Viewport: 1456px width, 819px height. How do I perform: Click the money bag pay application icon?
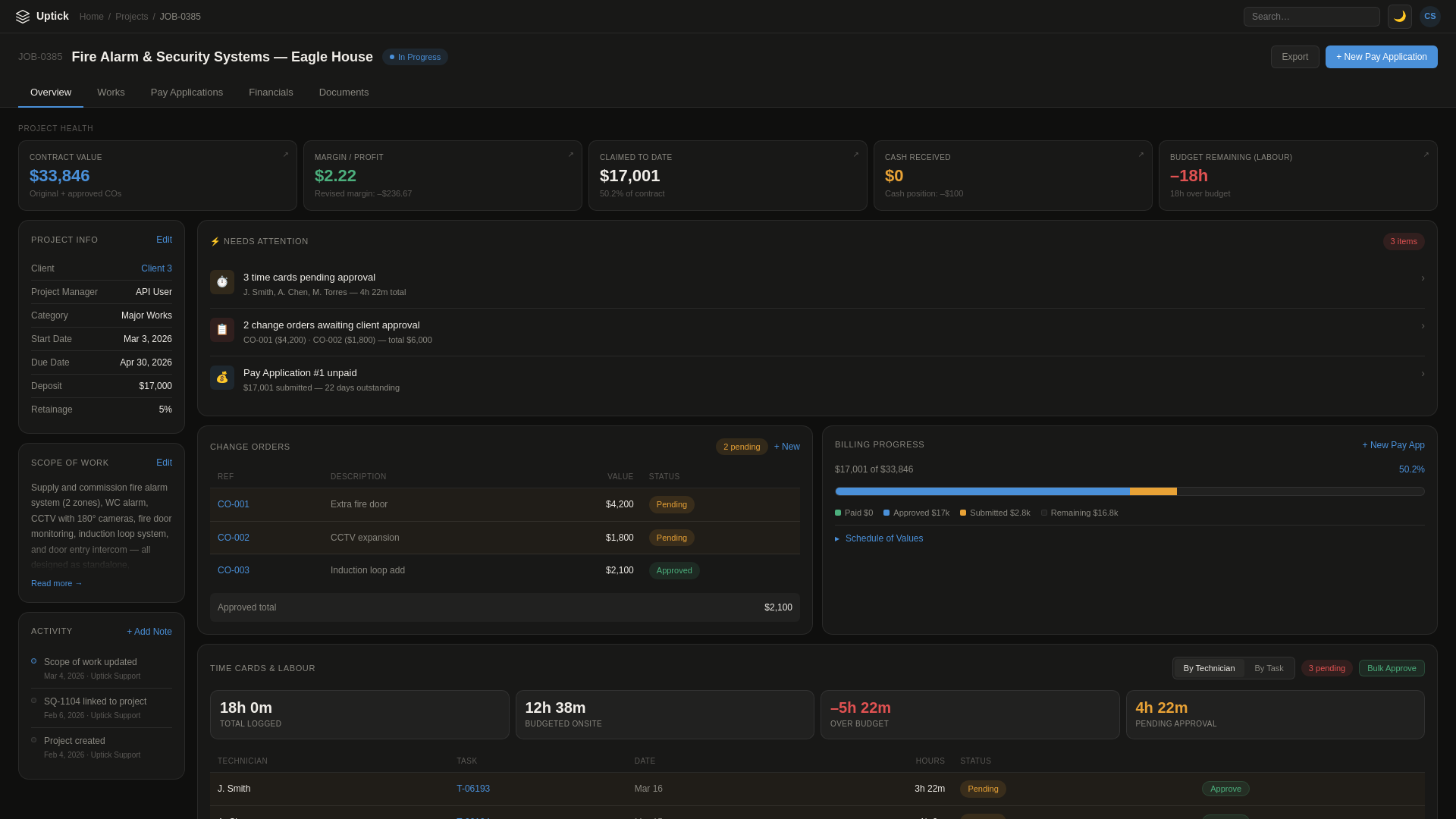(x=222, y=378)
